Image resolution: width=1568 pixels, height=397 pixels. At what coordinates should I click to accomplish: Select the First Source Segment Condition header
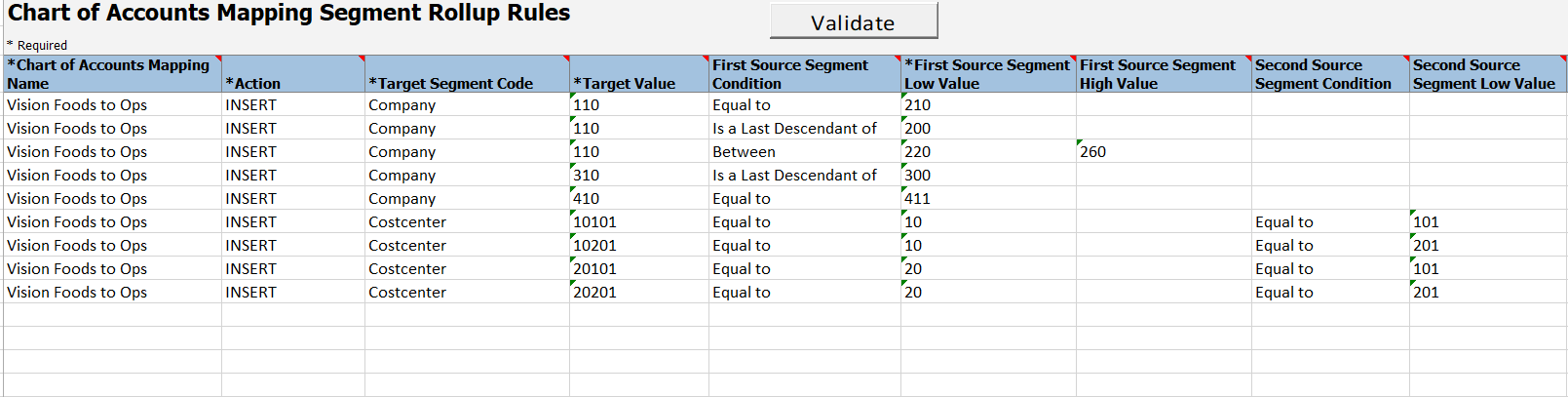[x=803, y=74]
